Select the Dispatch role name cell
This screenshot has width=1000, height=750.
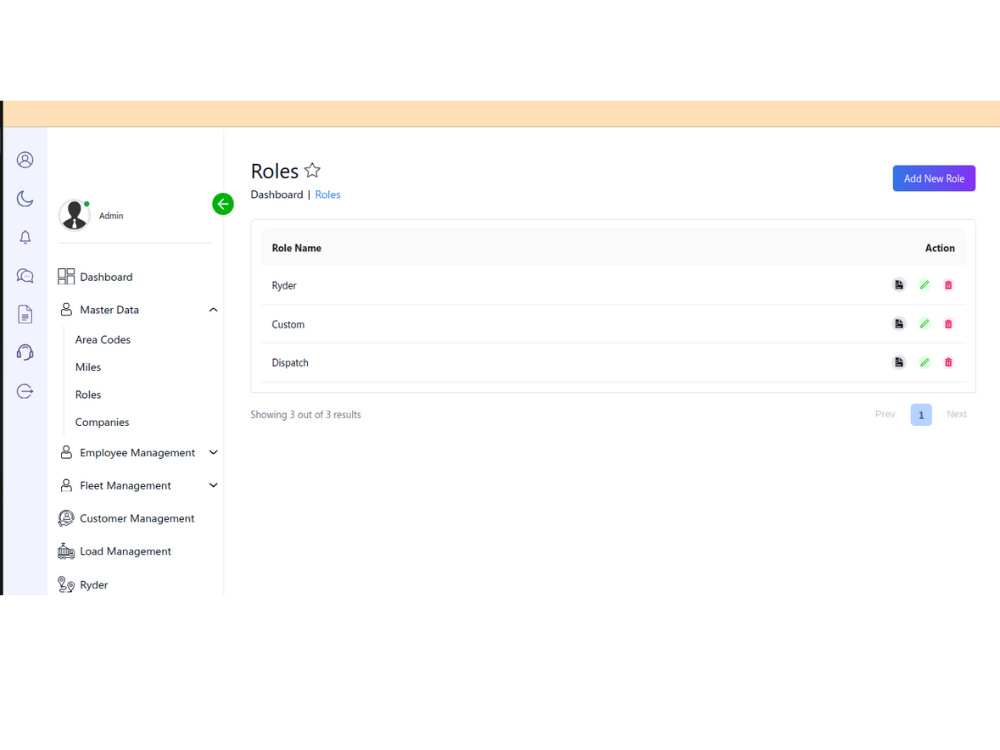pos(290,363)
